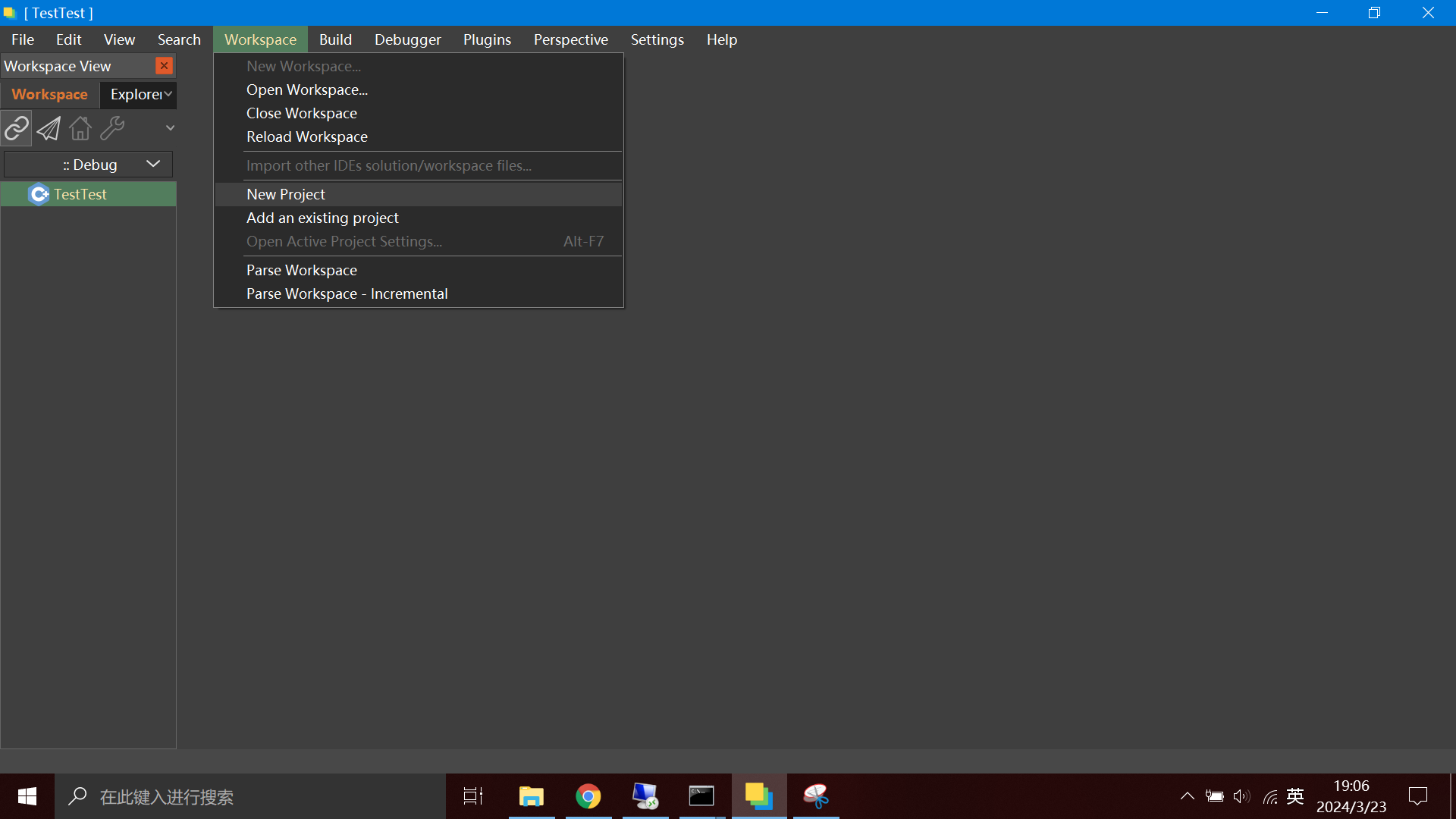Click the wrench settings icon
Screen dimensions: 1456x819
point(112,129)
